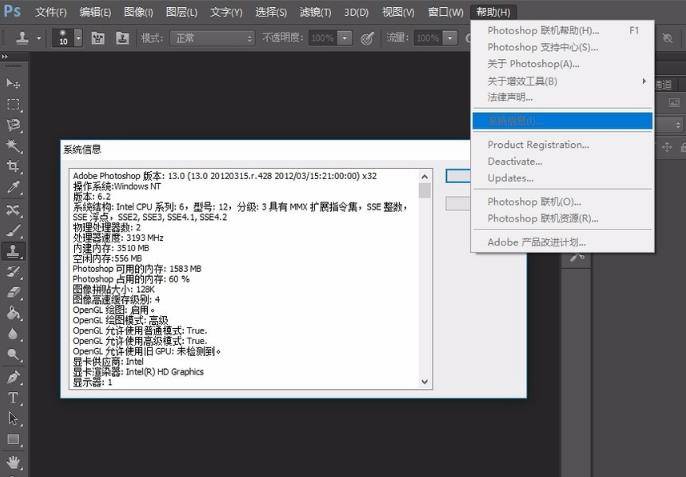Toggle the Brush panel icon in options bar
The width and height of the screenshot is (686, 477).
pyautogui.click(x=99, y=38)
